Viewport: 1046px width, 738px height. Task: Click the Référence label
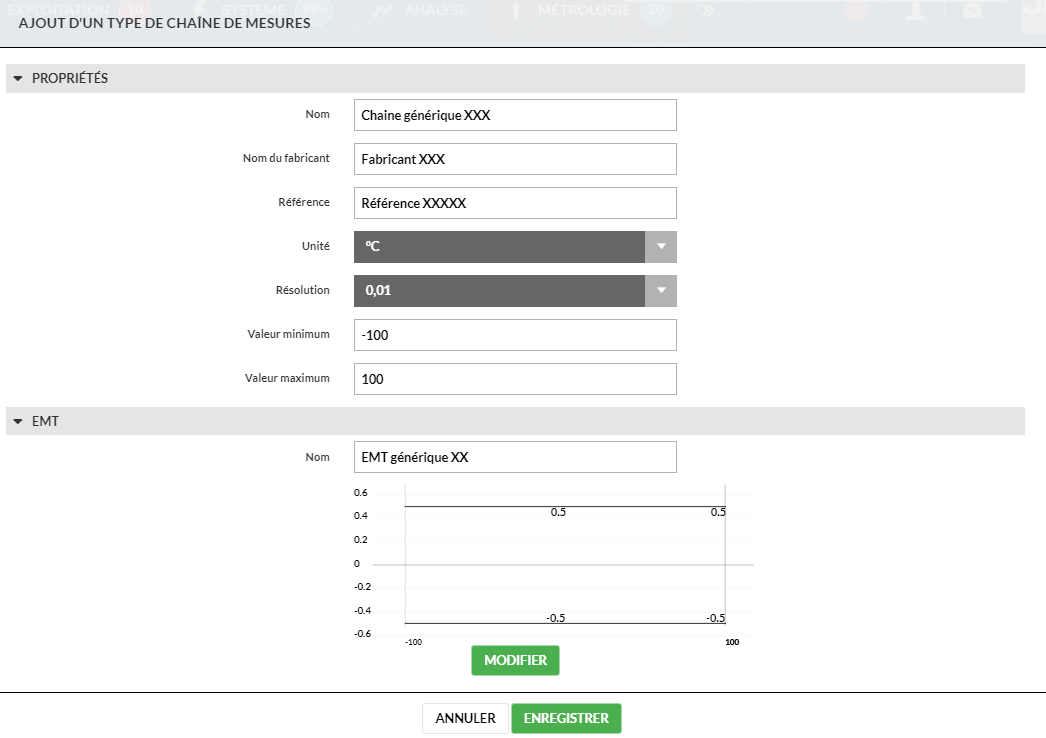(x=304, y=202)
